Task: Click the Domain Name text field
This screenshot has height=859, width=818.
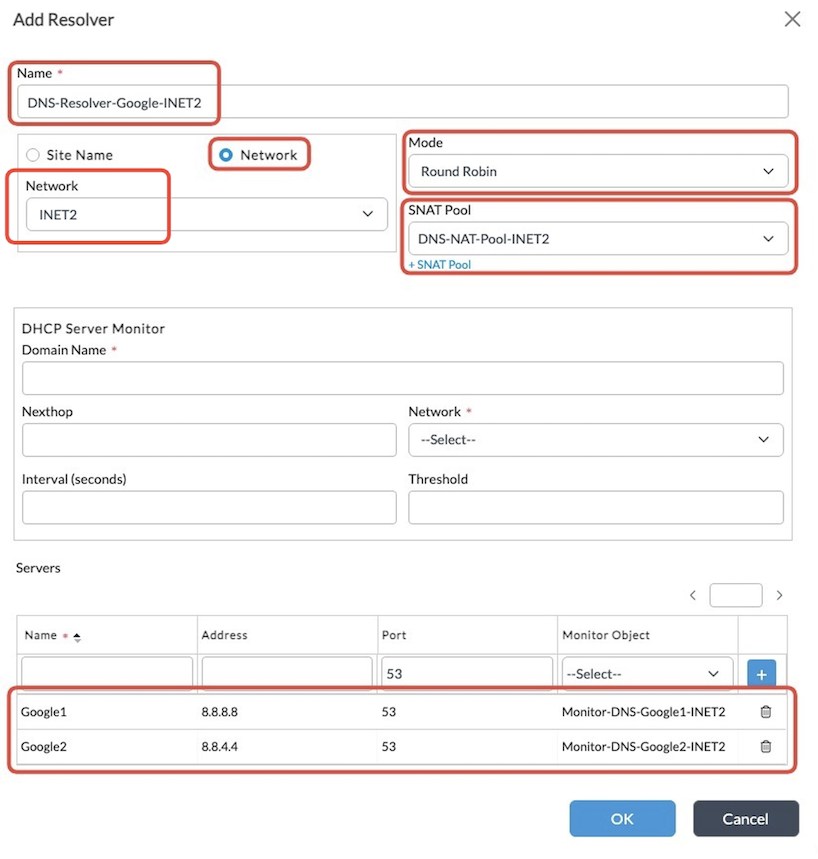Action: [x=402, y=378]
